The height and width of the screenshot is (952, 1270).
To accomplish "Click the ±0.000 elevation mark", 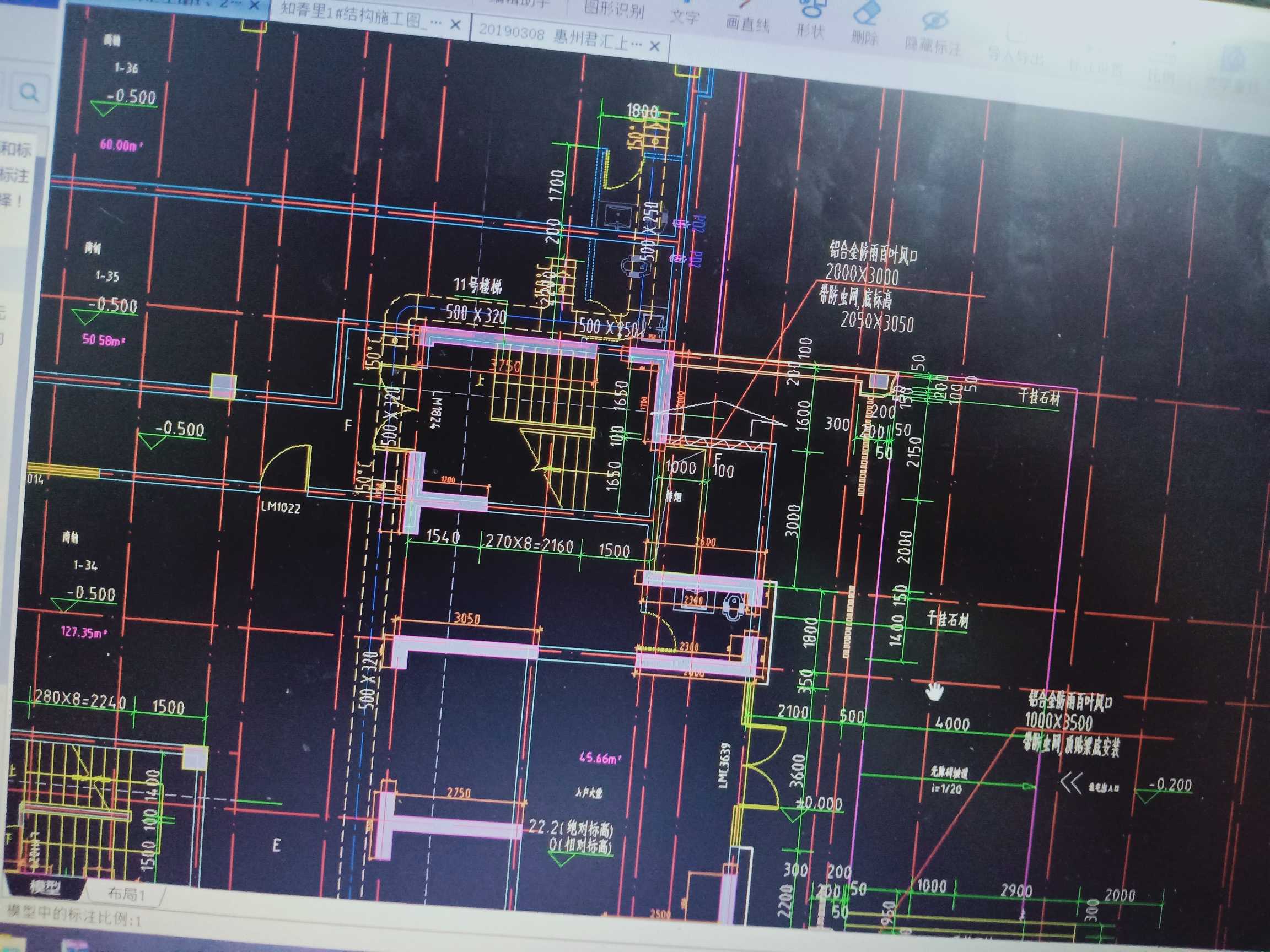I will (x=819, y=802).
